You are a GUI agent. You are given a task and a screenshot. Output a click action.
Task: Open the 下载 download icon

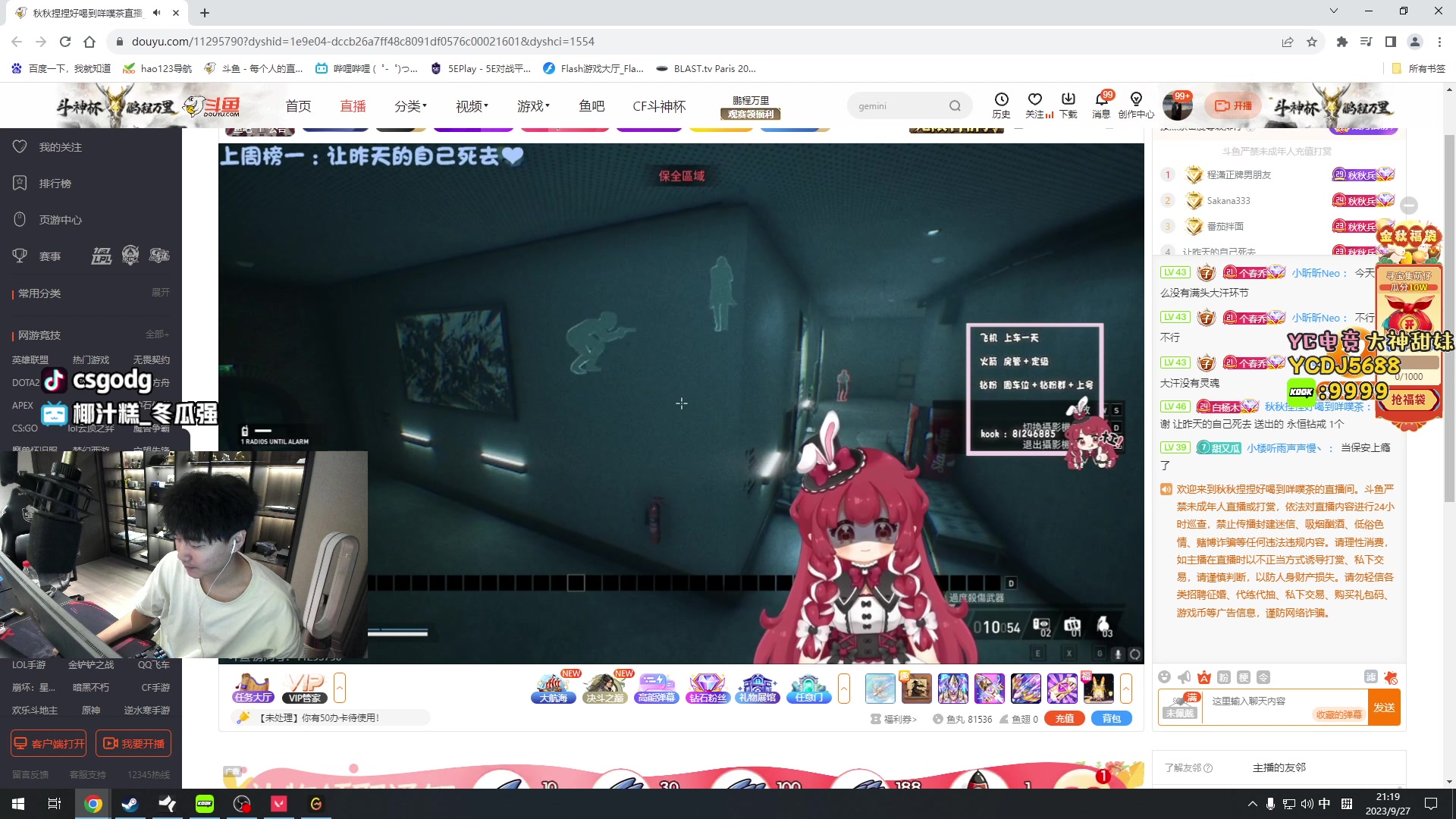pyautogui.click(x=1068, y=105)
